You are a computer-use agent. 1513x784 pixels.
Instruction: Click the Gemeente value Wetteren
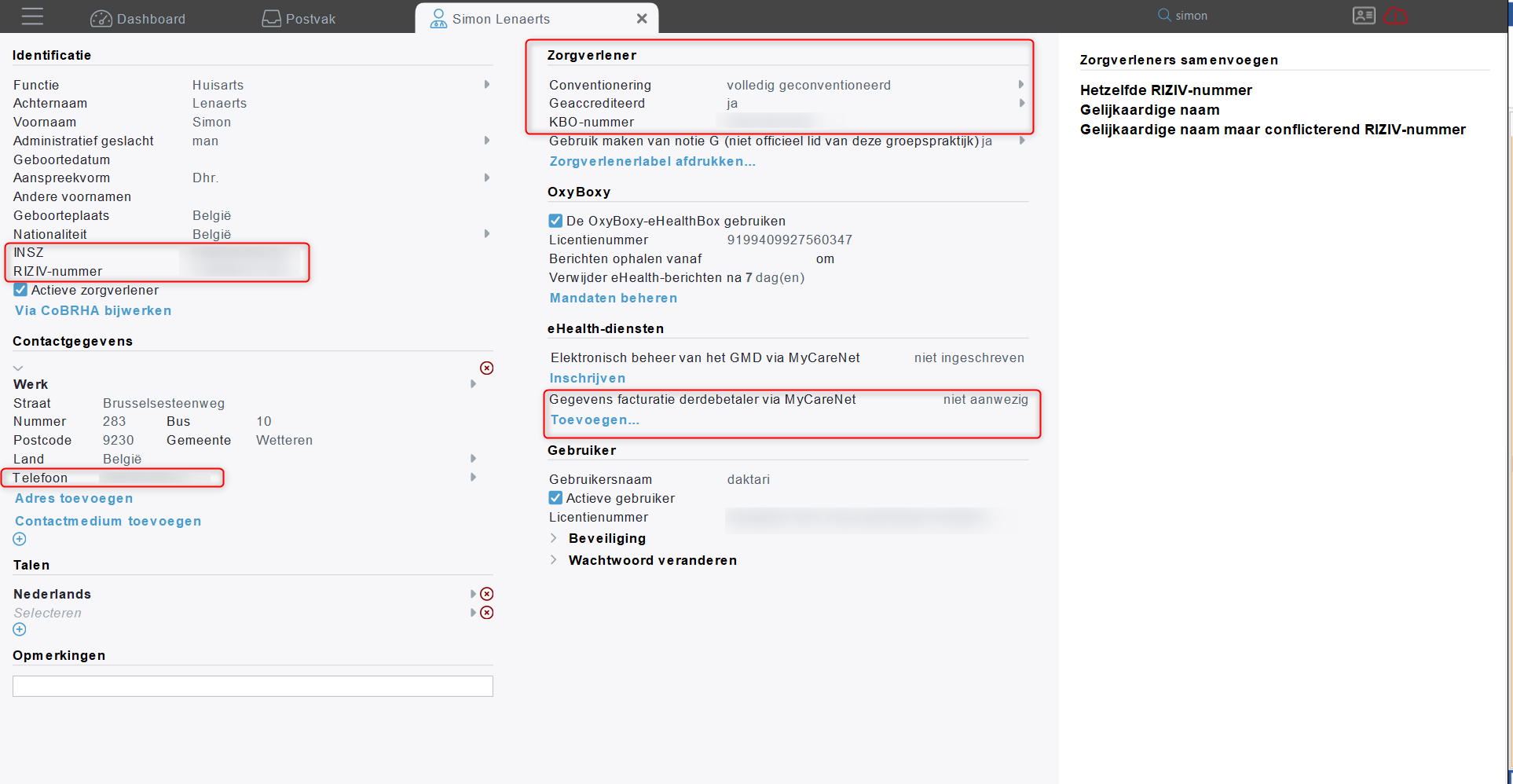pyautogui.click(x=284, y=440)
